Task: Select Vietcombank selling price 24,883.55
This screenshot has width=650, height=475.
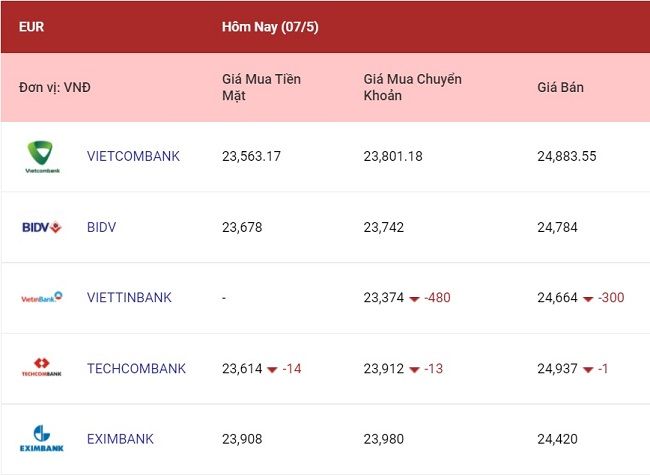Action: 567,156
